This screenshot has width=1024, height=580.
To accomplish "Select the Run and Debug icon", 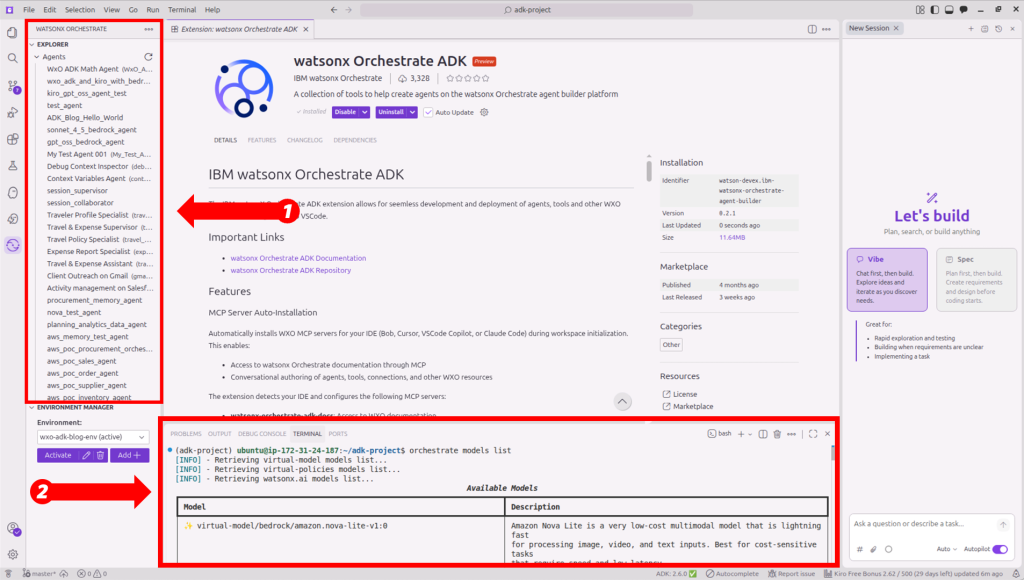I will coord(12,110).
